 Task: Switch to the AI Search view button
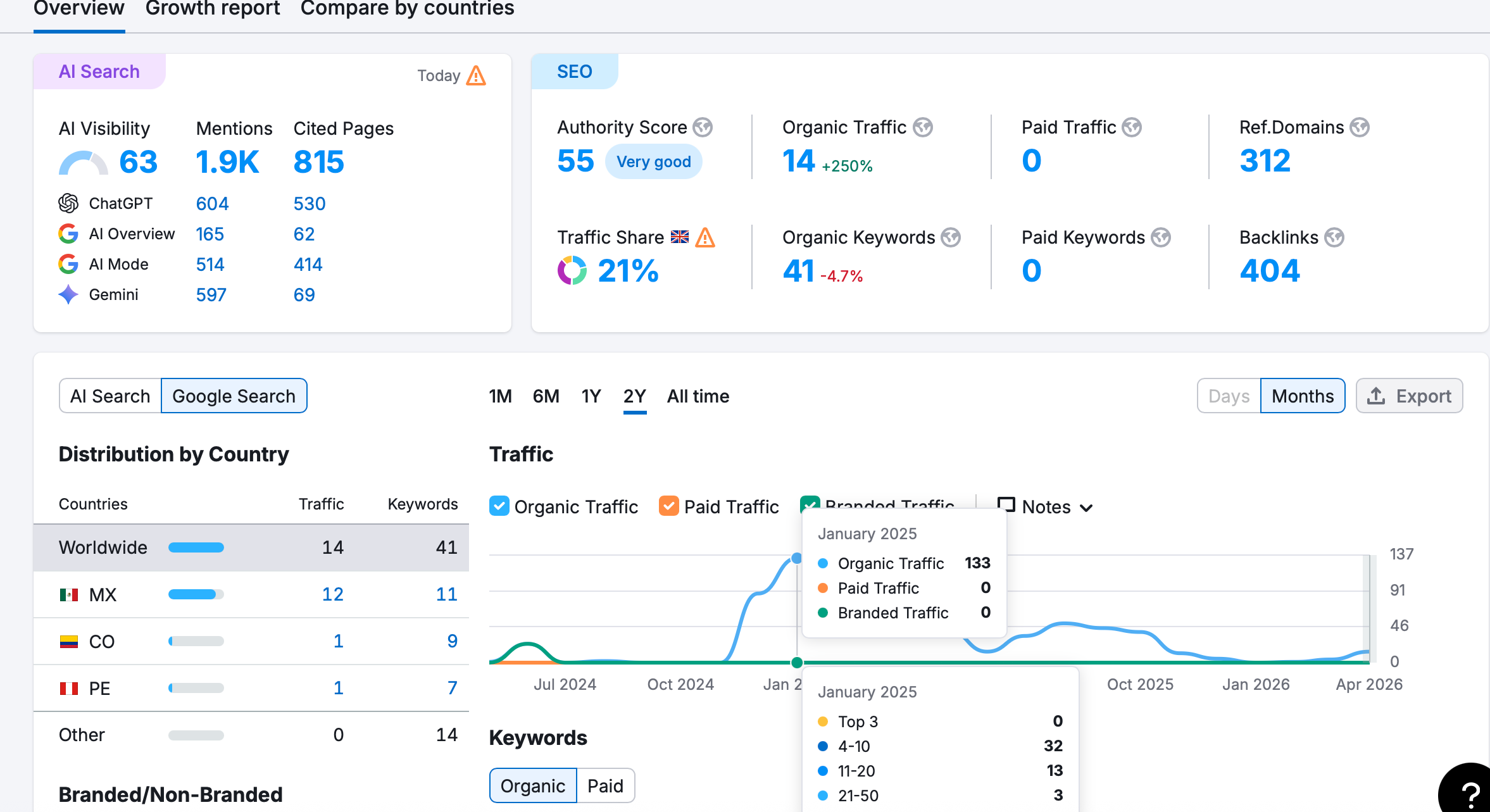click(x=110, y=396)
